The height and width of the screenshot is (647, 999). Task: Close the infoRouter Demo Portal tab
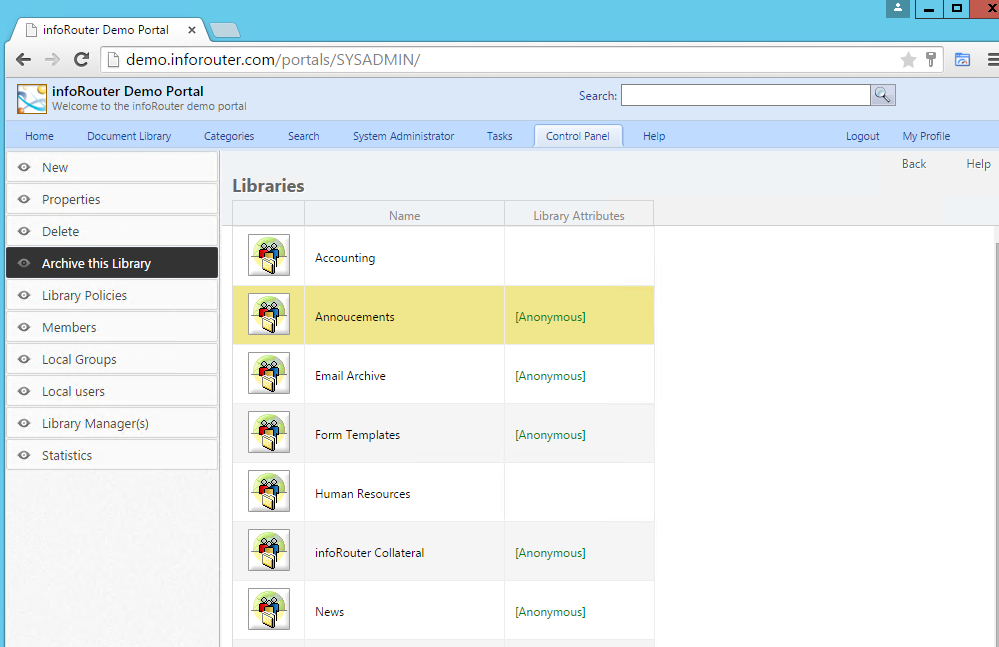(x=192, y=30)
